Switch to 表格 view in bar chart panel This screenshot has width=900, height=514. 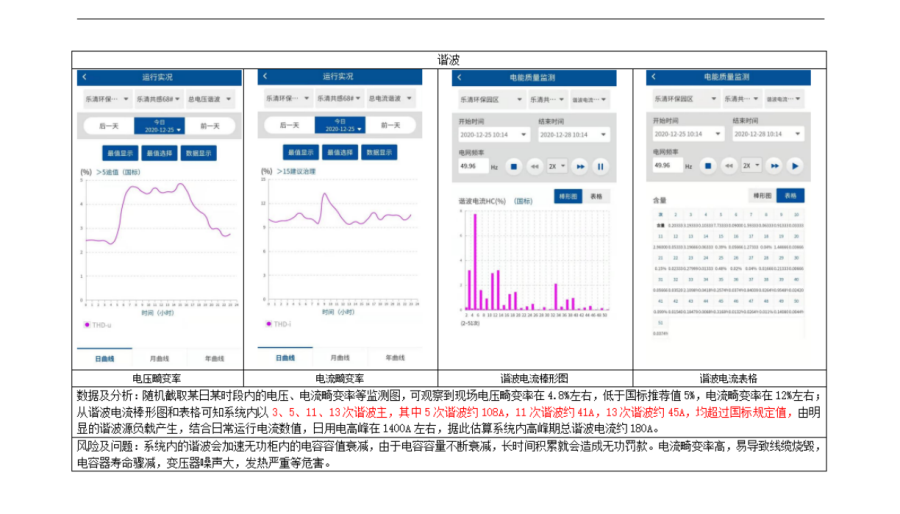598,197
